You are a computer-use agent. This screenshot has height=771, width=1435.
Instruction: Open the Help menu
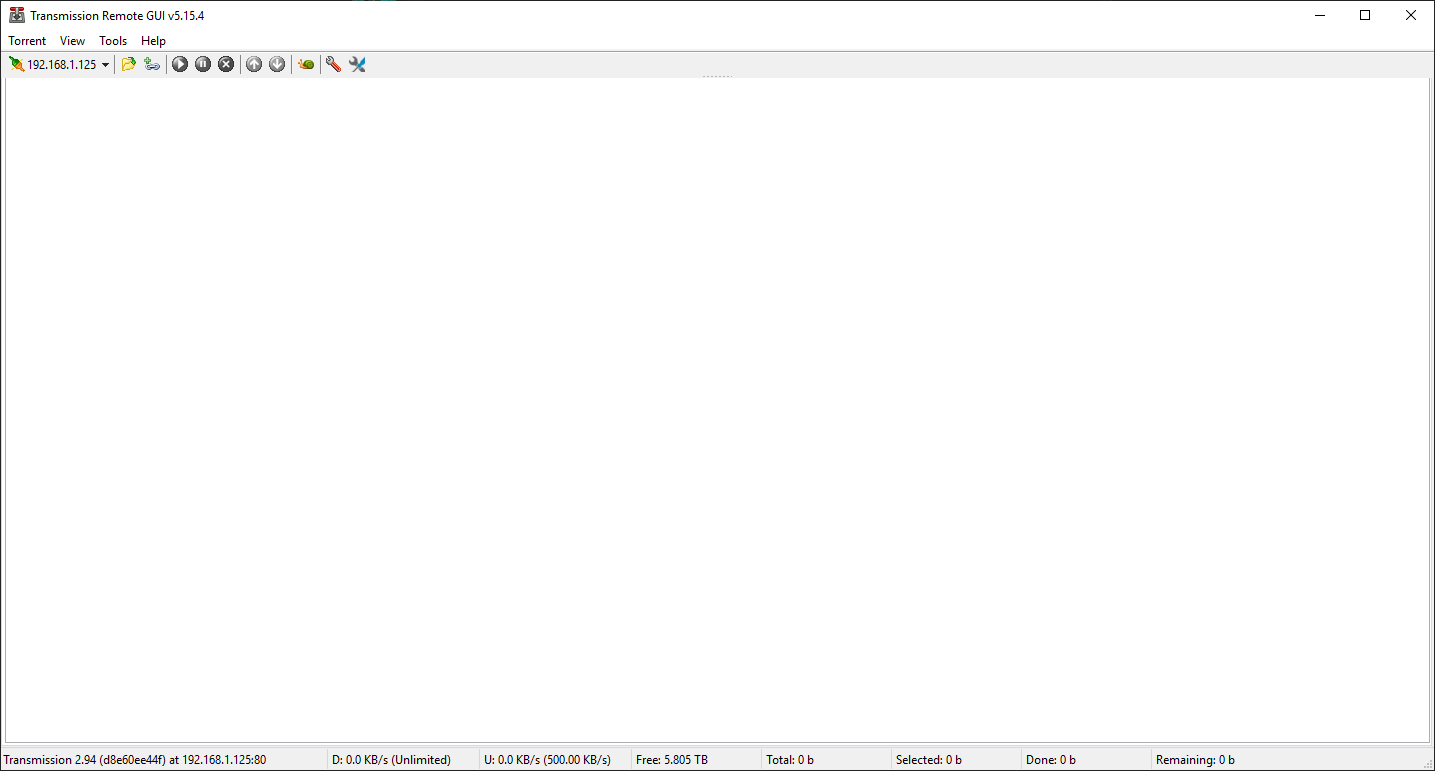(153, 40)
